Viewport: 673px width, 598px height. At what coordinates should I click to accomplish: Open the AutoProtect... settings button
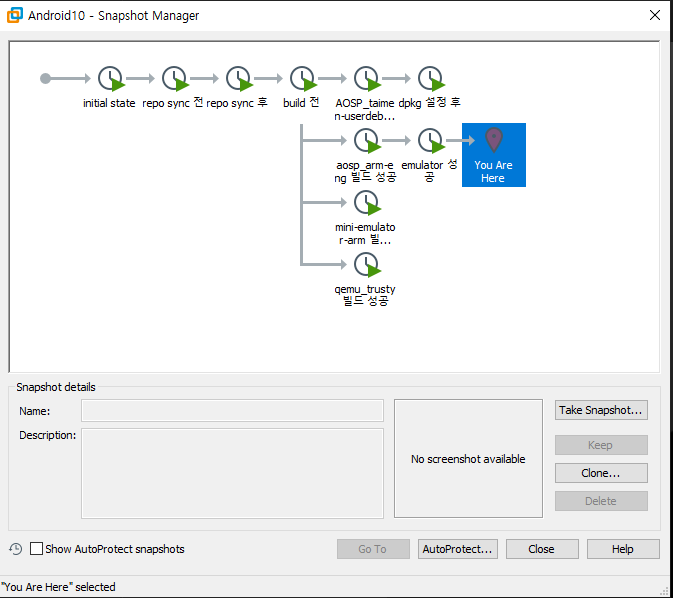pos(458,549)
